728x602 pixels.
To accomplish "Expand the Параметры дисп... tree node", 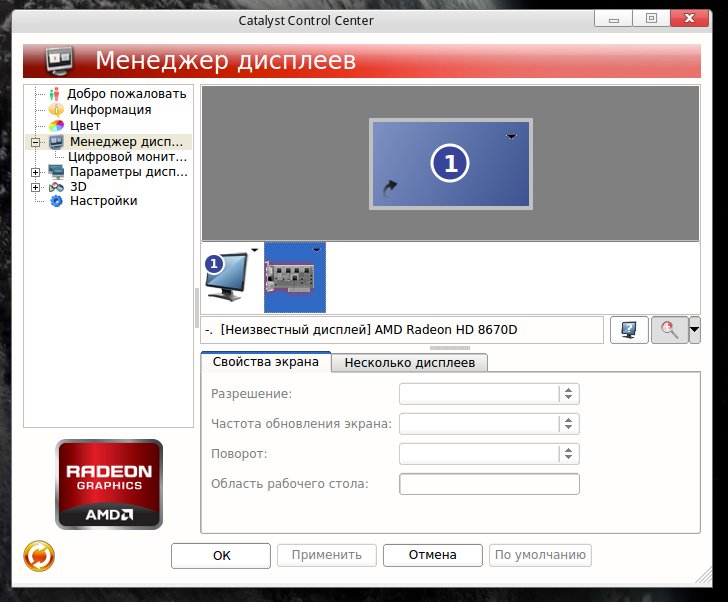I will 35,172.
